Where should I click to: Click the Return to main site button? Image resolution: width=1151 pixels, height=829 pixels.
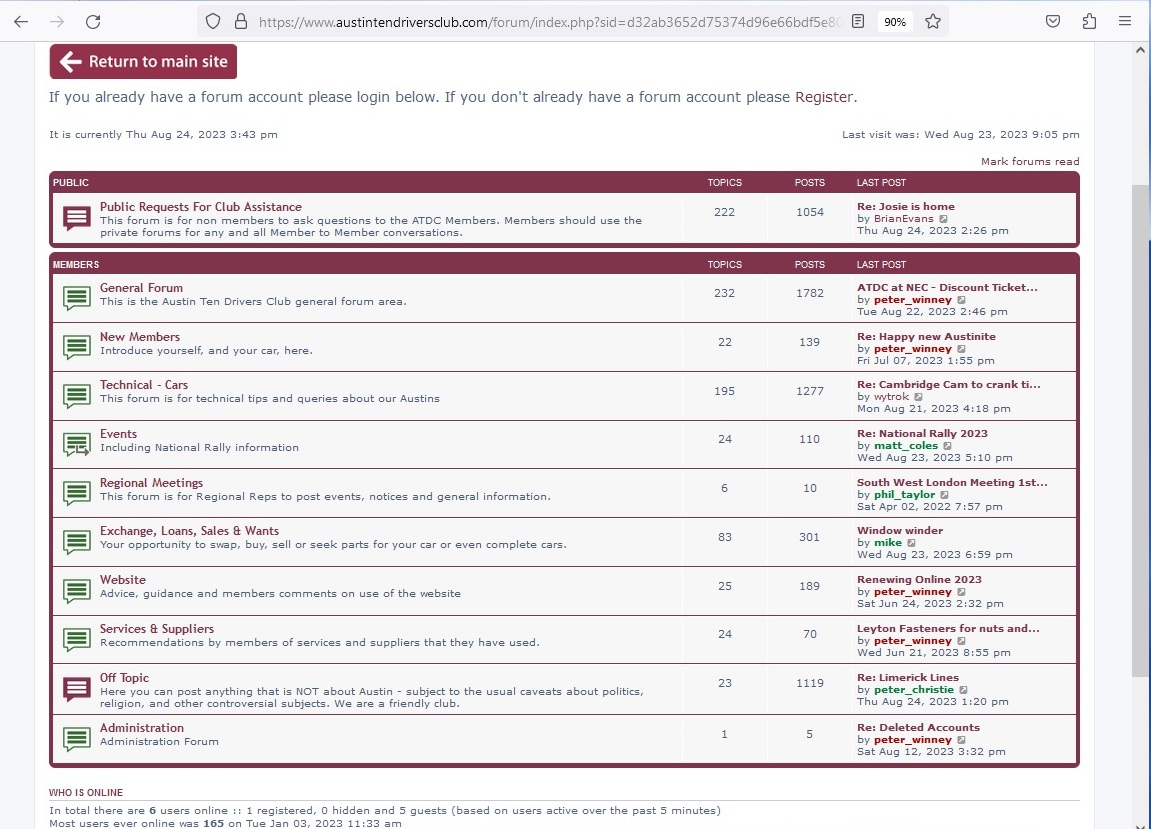point(143,62)
